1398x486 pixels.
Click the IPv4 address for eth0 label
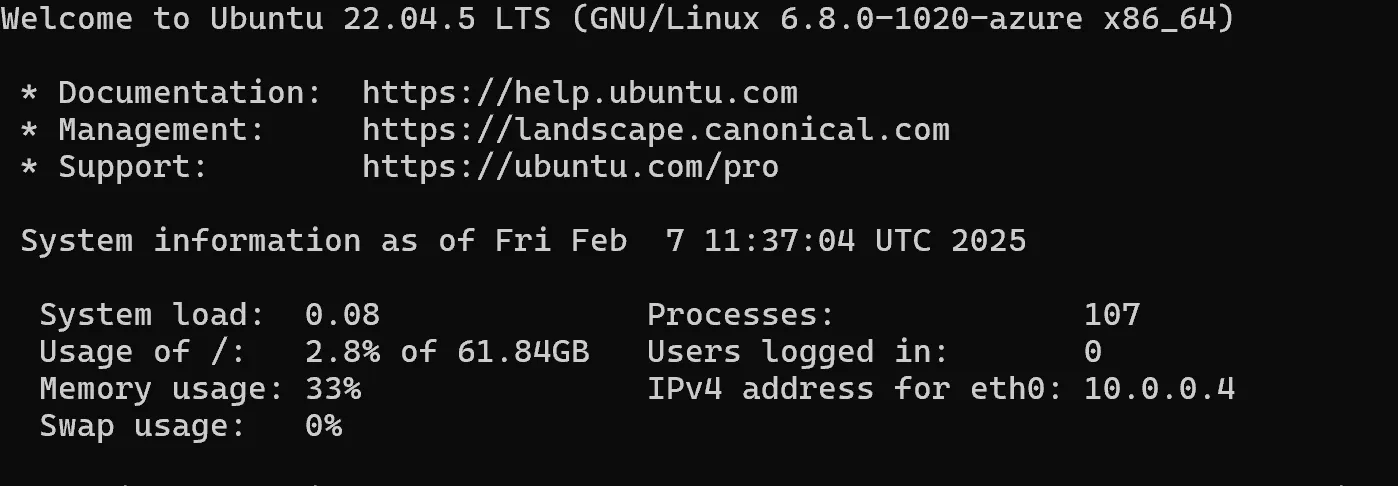[854, 389]
